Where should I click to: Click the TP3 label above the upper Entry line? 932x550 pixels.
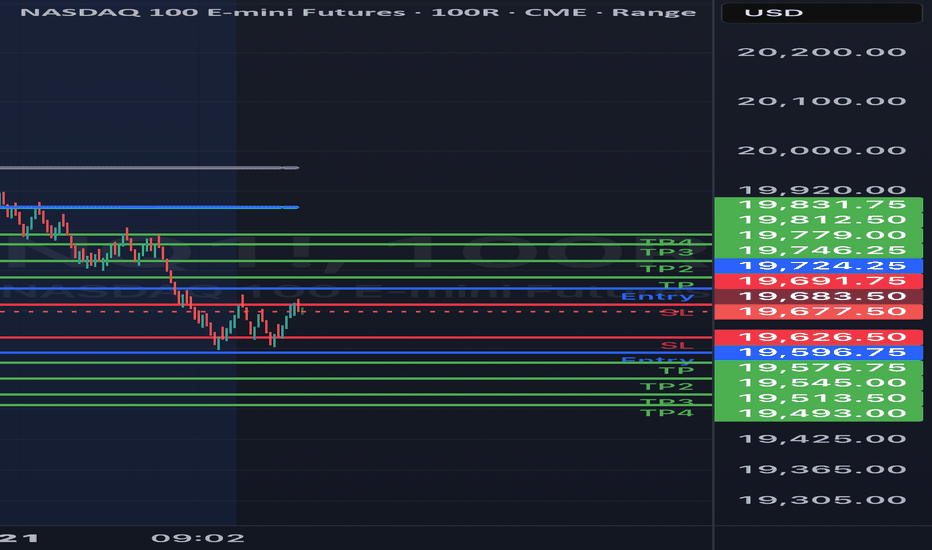point(669,252)
